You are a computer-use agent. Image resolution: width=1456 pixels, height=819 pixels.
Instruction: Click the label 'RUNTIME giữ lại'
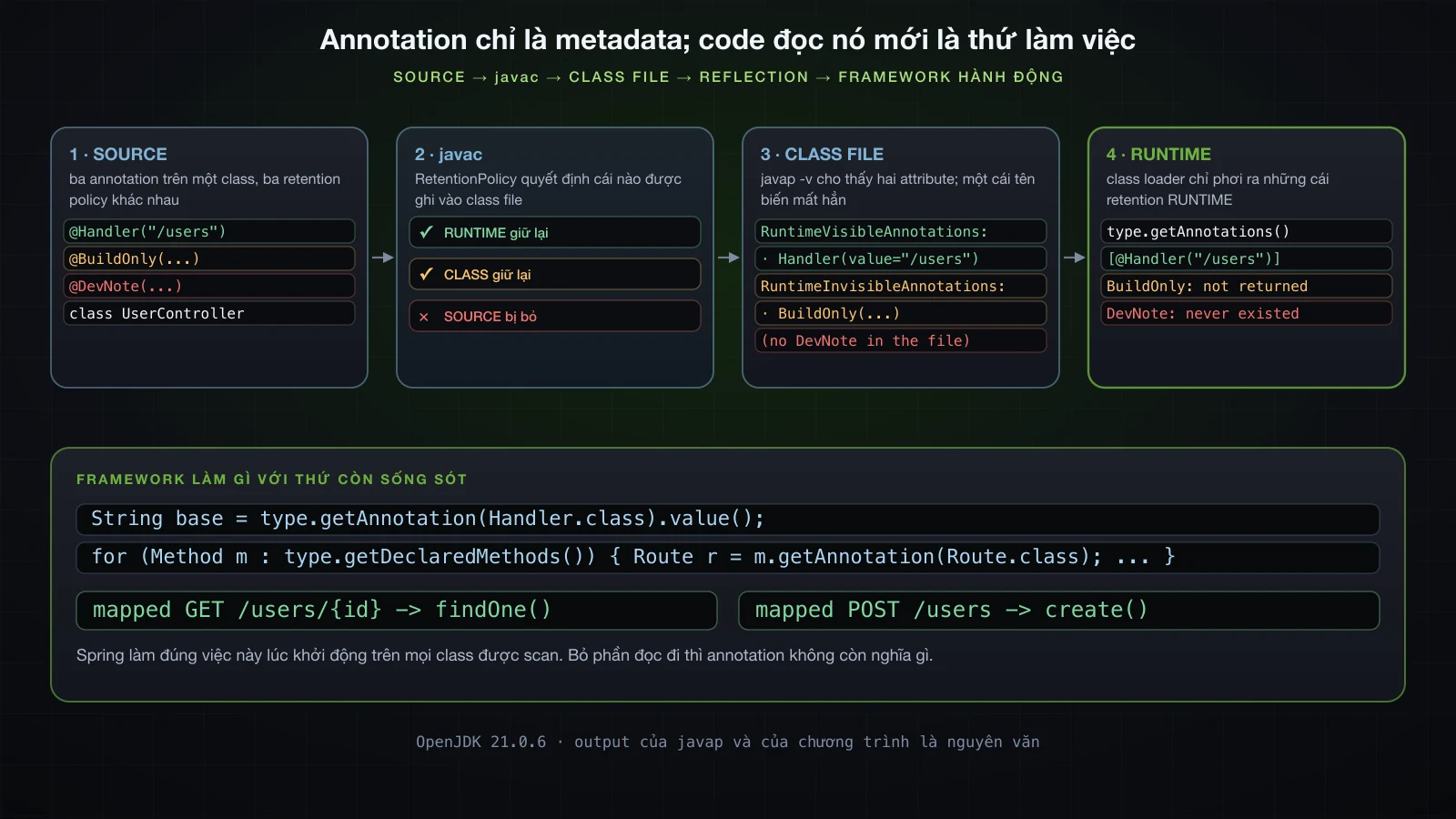[x=496, y=233]
